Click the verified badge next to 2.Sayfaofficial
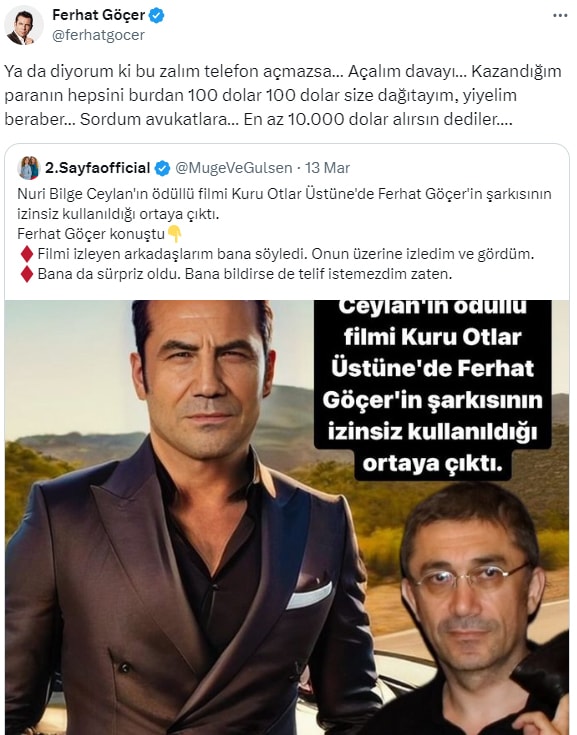Image resolution: width=577 pixels, height=735 pixels. [162, 168]
